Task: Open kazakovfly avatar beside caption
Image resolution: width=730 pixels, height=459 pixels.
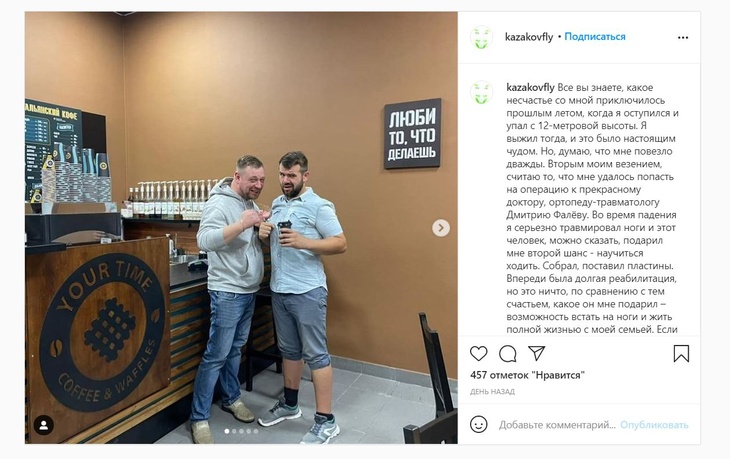Action: coord(481,92)
